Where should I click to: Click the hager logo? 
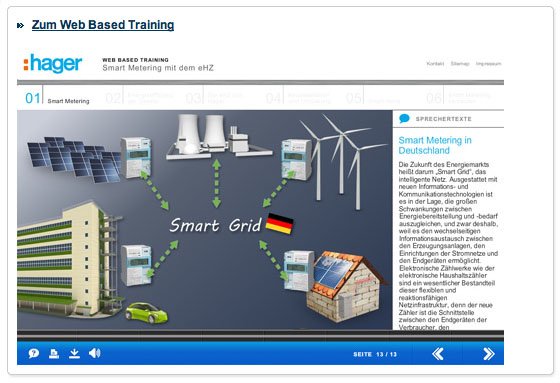[x=52, y=63]
